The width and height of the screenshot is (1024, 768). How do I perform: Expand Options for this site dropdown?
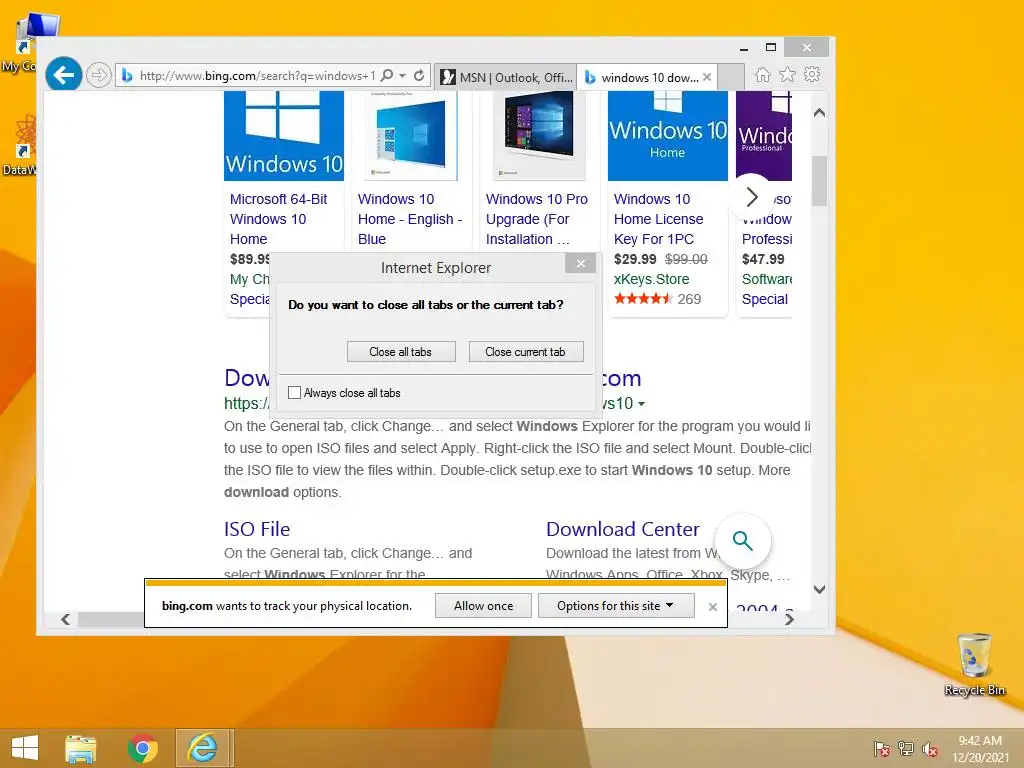pyautogui.click(x=616, y=605)
